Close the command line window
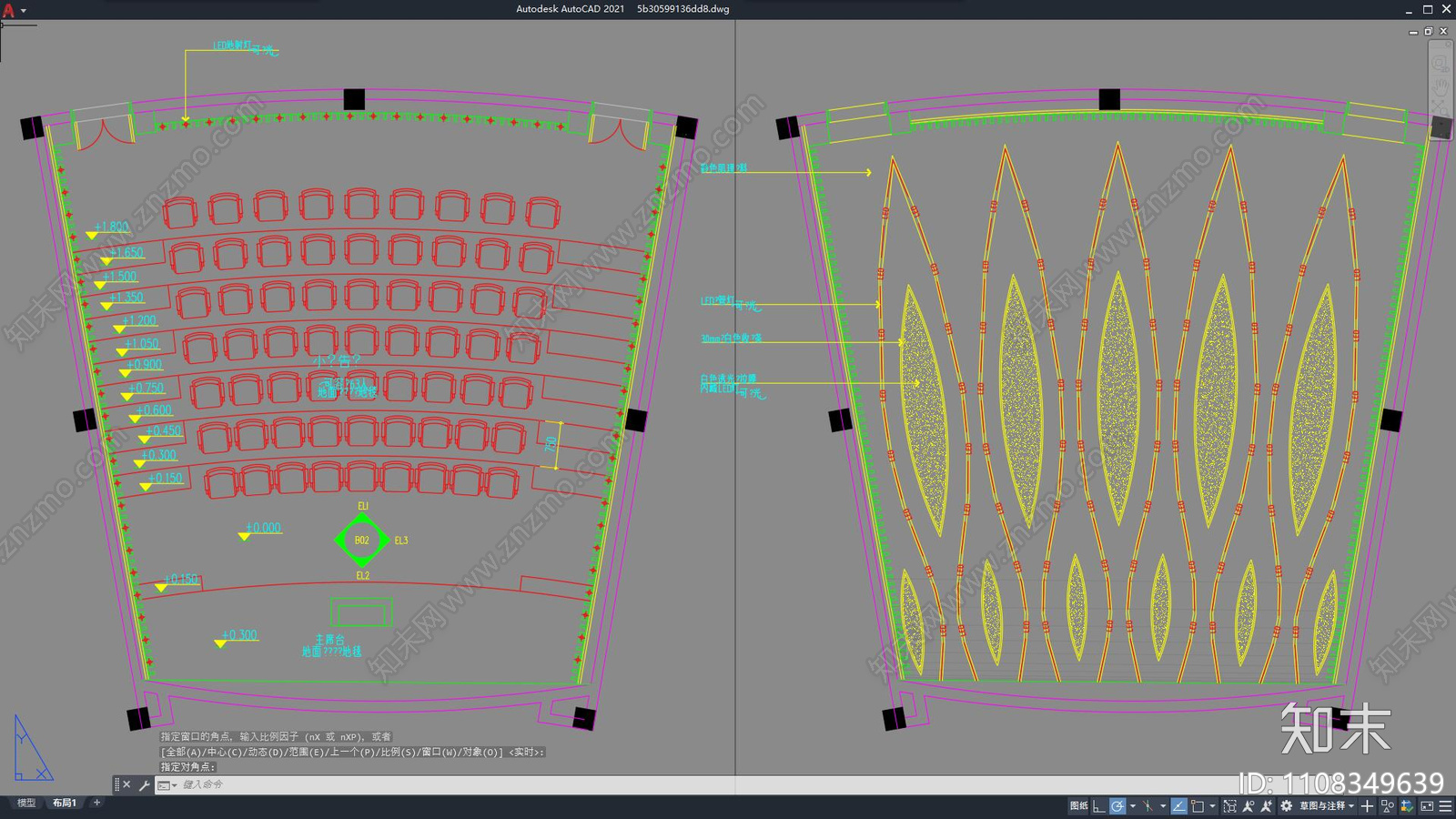 [126, 784]
